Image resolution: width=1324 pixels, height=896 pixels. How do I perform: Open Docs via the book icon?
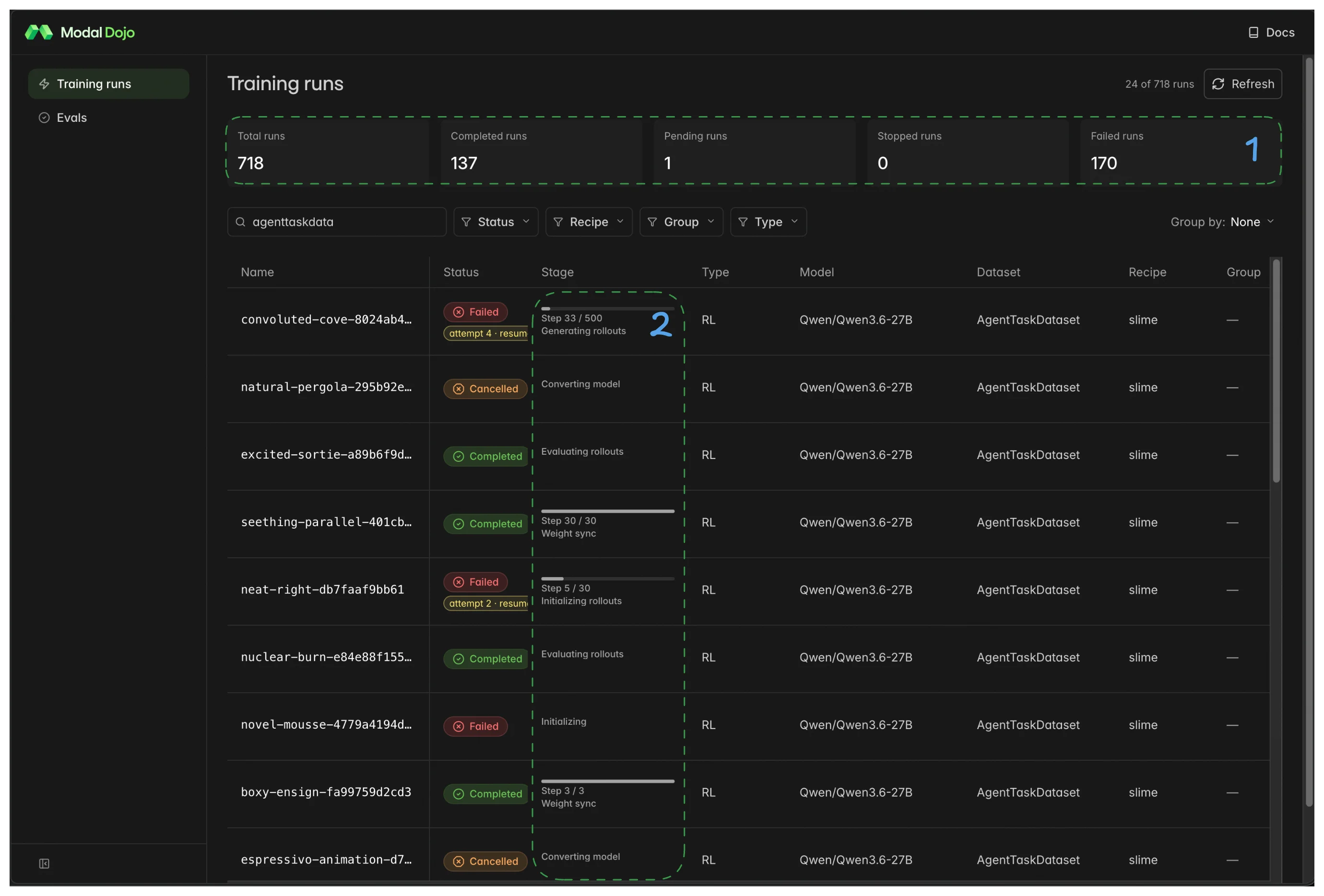pyautogui.click(x=1253, y=33)
